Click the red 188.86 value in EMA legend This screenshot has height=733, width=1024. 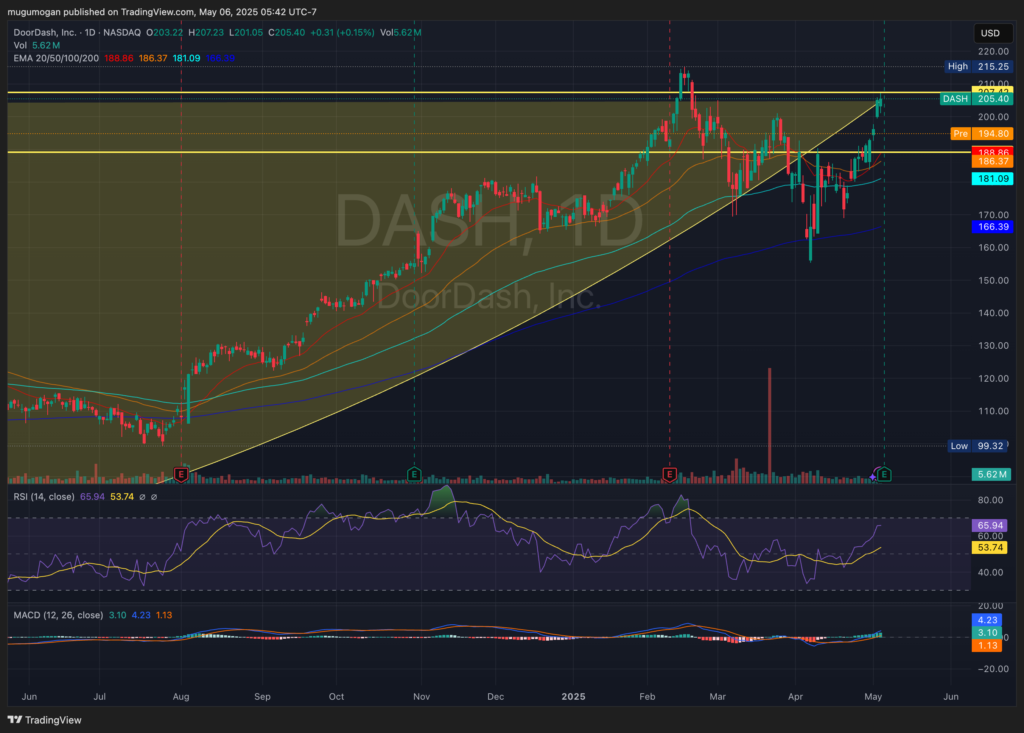[x=119, y=58]
